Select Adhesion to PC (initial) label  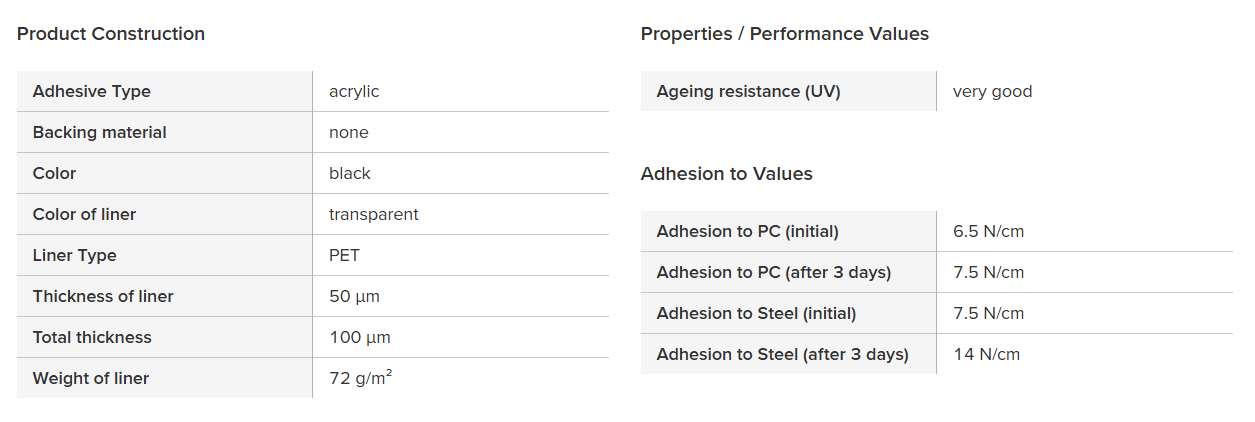747,231
